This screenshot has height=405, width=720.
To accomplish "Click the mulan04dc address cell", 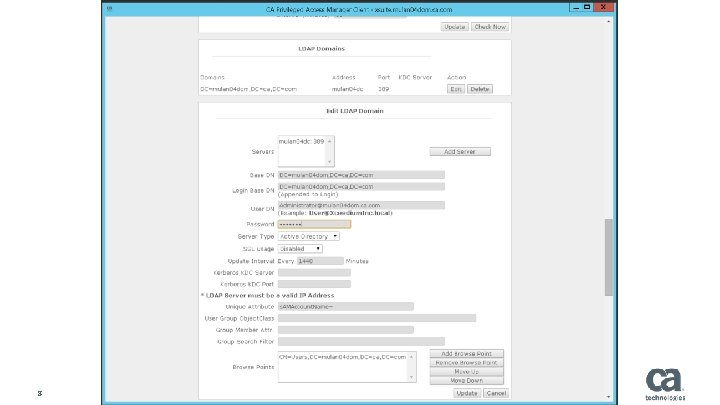I will pyautogui.click(x=348, y=89).
